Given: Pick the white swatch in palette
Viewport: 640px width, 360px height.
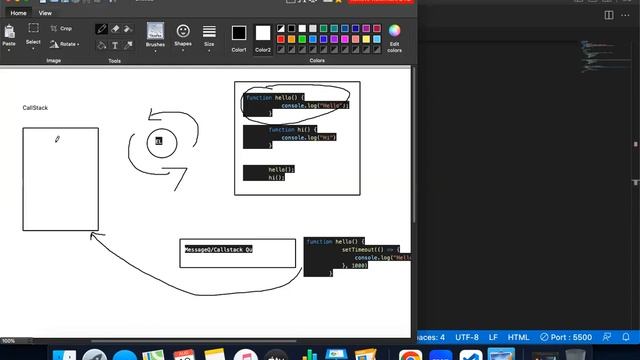Looking at the screenshot, I should pos(302,28).
